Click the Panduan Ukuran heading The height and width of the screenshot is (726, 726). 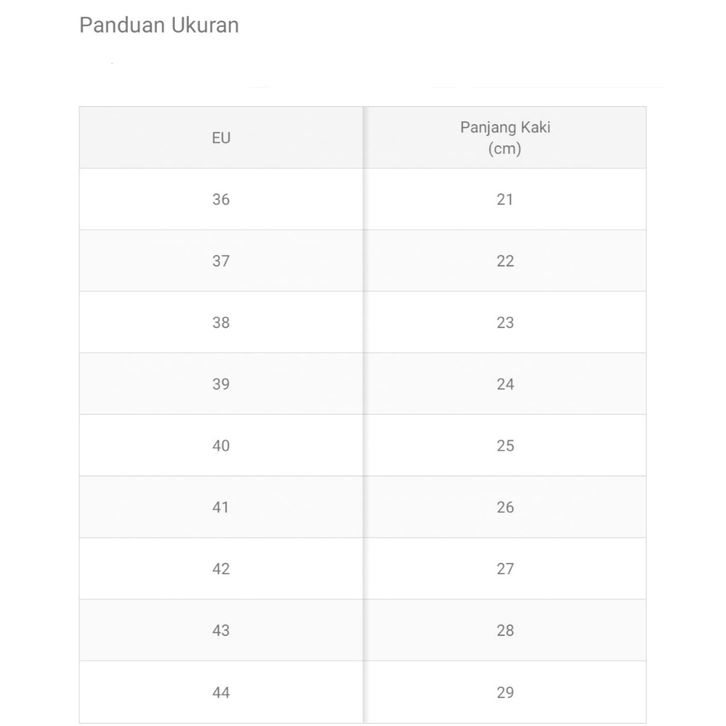[x=159, y=25]
